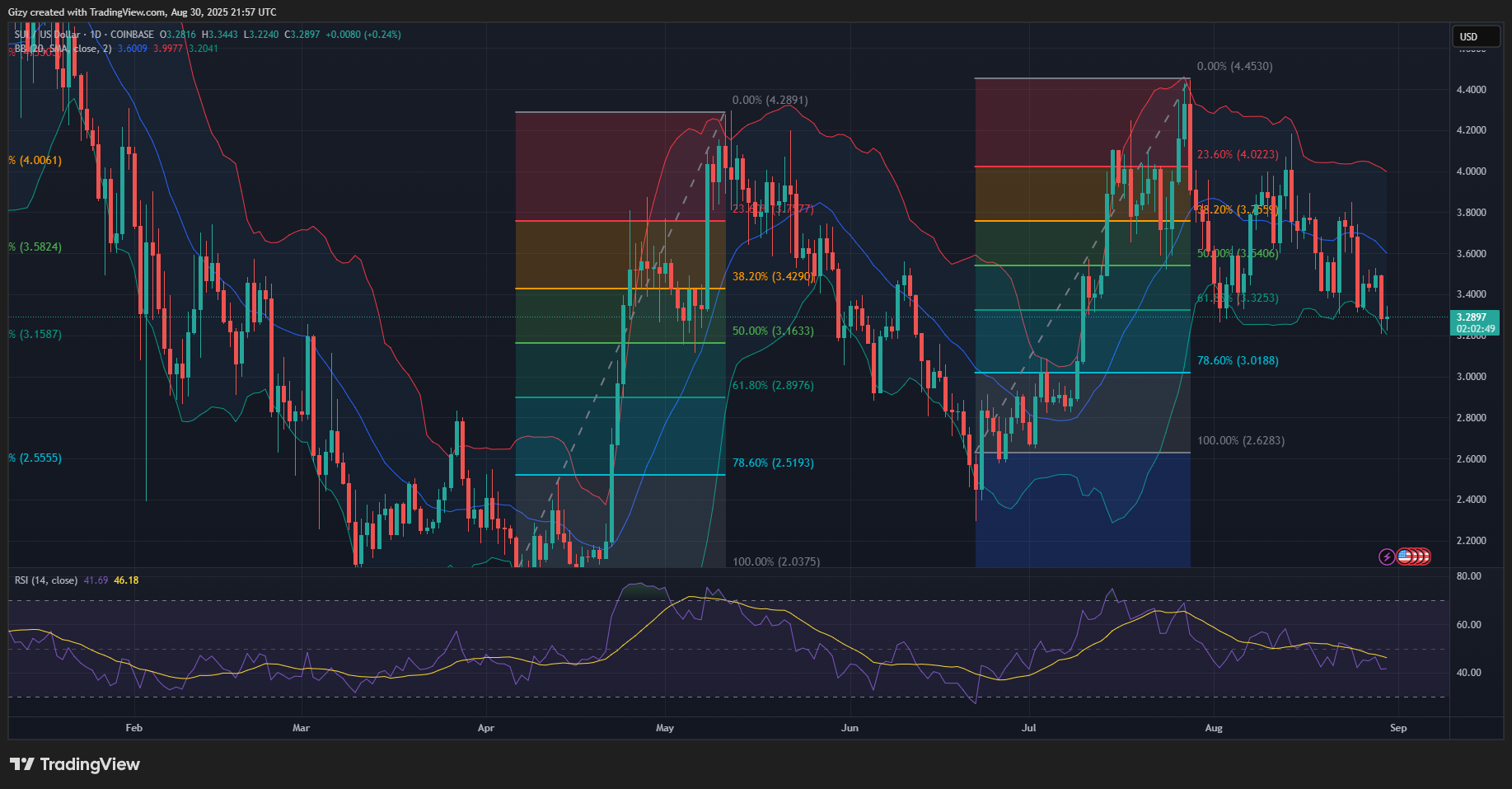This screenshot has width=1512, height=789.
Task: Click the SUI / US Dollar symbol title
Action: coord(49,35)
